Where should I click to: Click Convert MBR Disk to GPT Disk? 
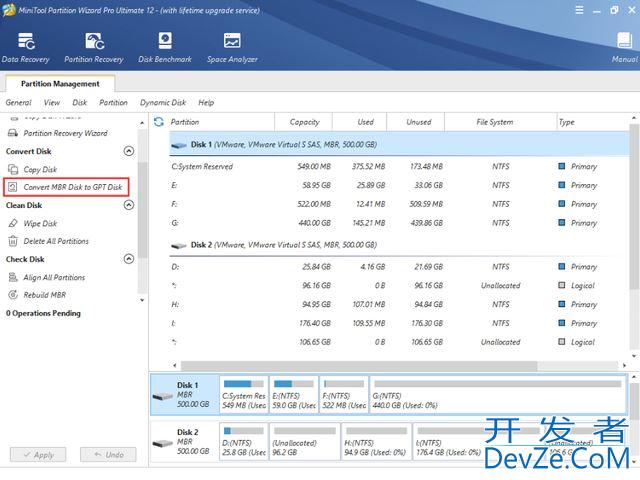(x=73, y=187)
